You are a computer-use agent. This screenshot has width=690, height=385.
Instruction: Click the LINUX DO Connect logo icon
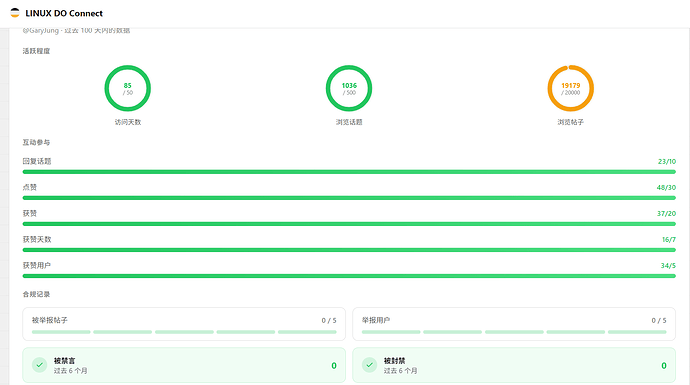coord(15,13)
